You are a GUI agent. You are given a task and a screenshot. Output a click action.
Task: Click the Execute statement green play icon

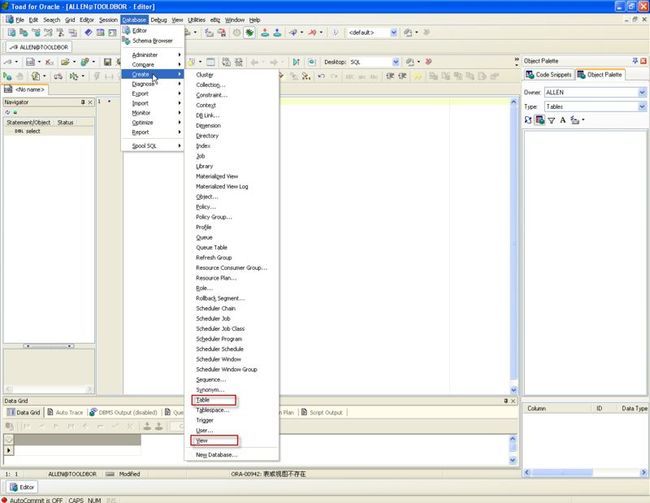(x=7, y=76)
